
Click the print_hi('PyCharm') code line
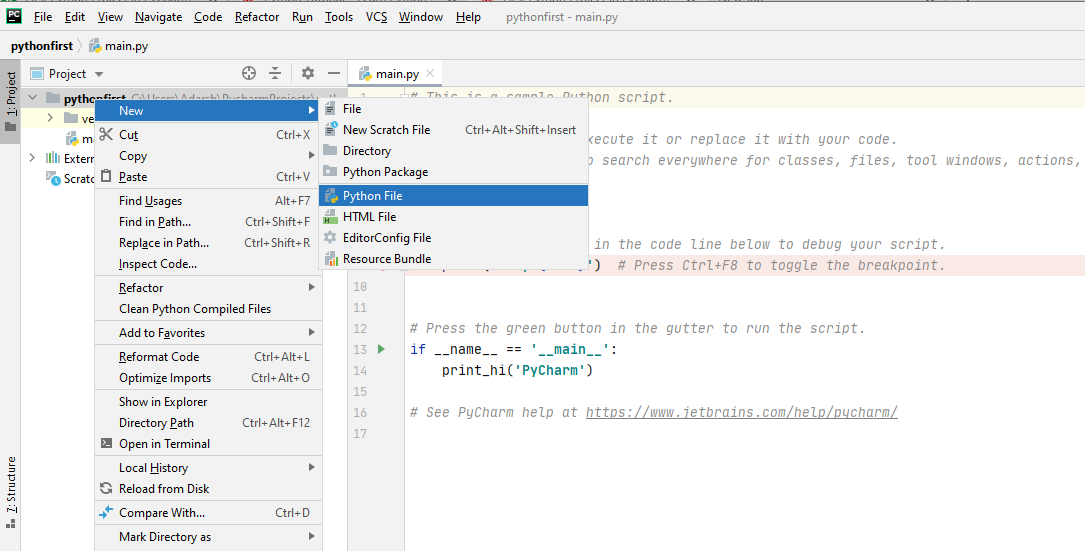click(518, 370)
